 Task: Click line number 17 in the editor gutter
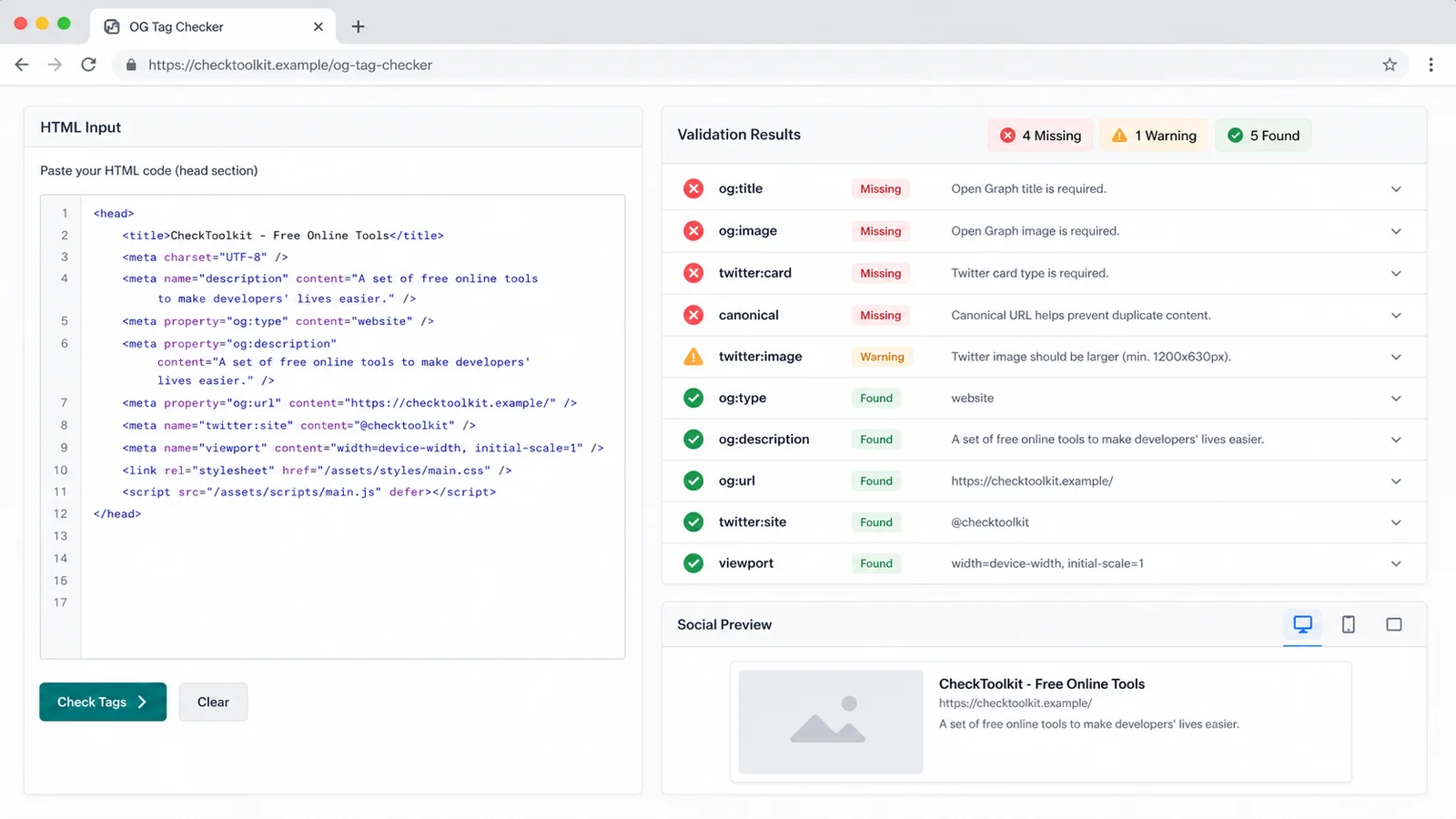coord(60,602)
